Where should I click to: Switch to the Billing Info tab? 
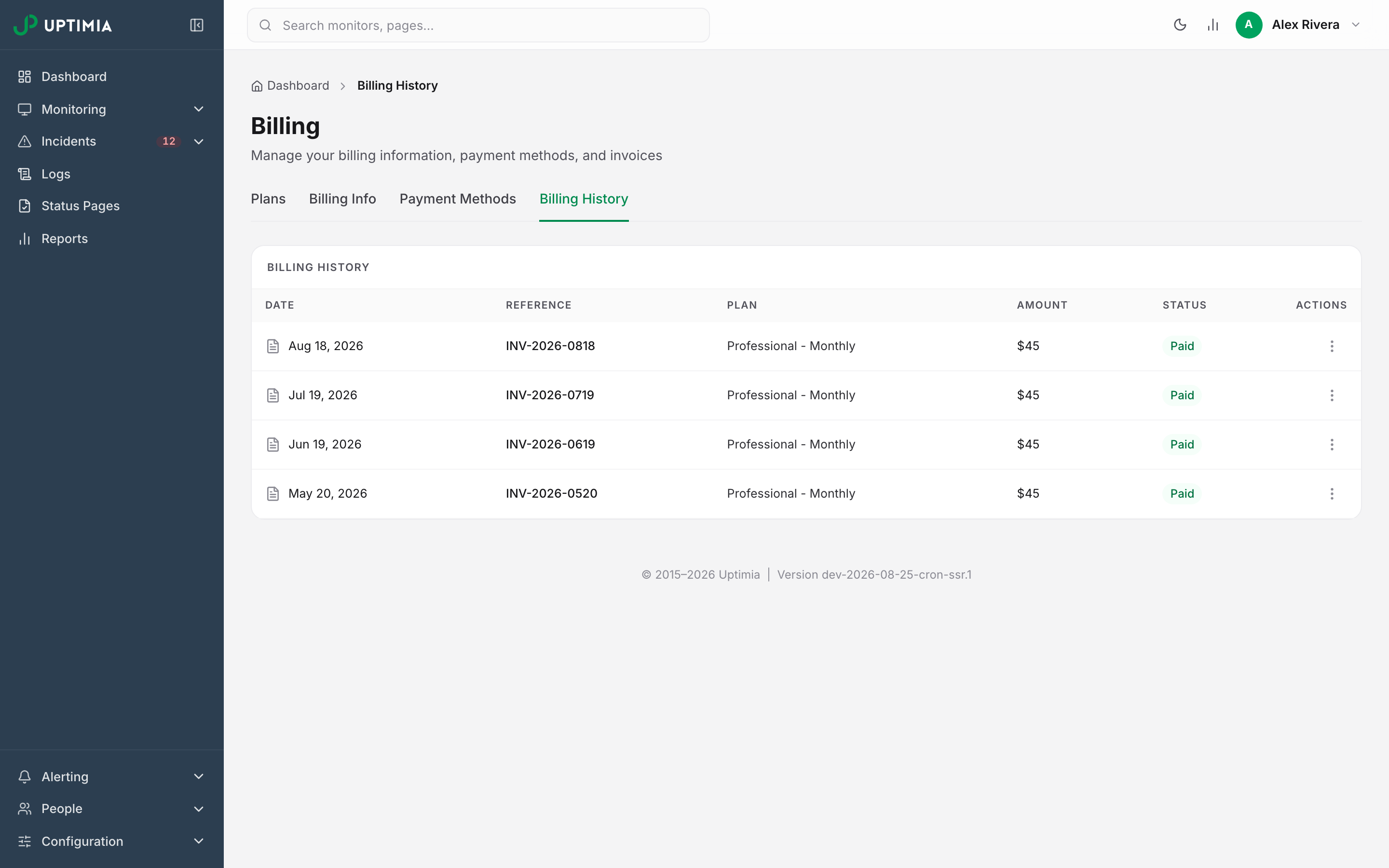[342, 199]
